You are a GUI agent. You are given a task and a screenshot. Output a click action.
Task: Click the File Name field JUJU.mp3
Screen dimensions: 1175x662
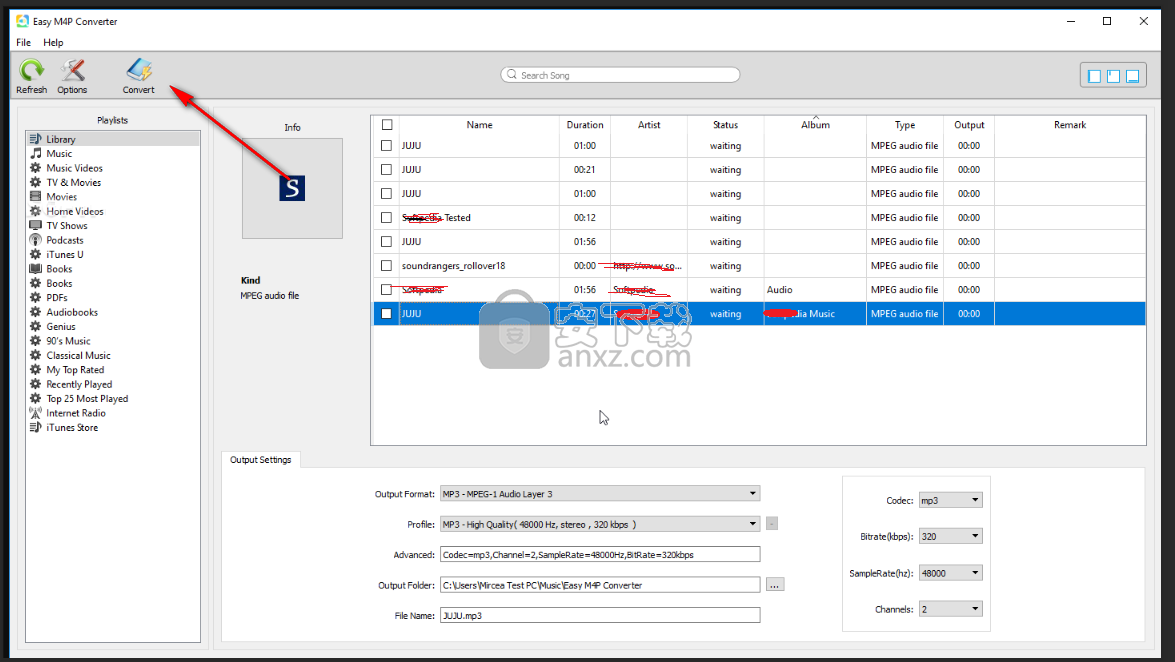tap(599, 616)
